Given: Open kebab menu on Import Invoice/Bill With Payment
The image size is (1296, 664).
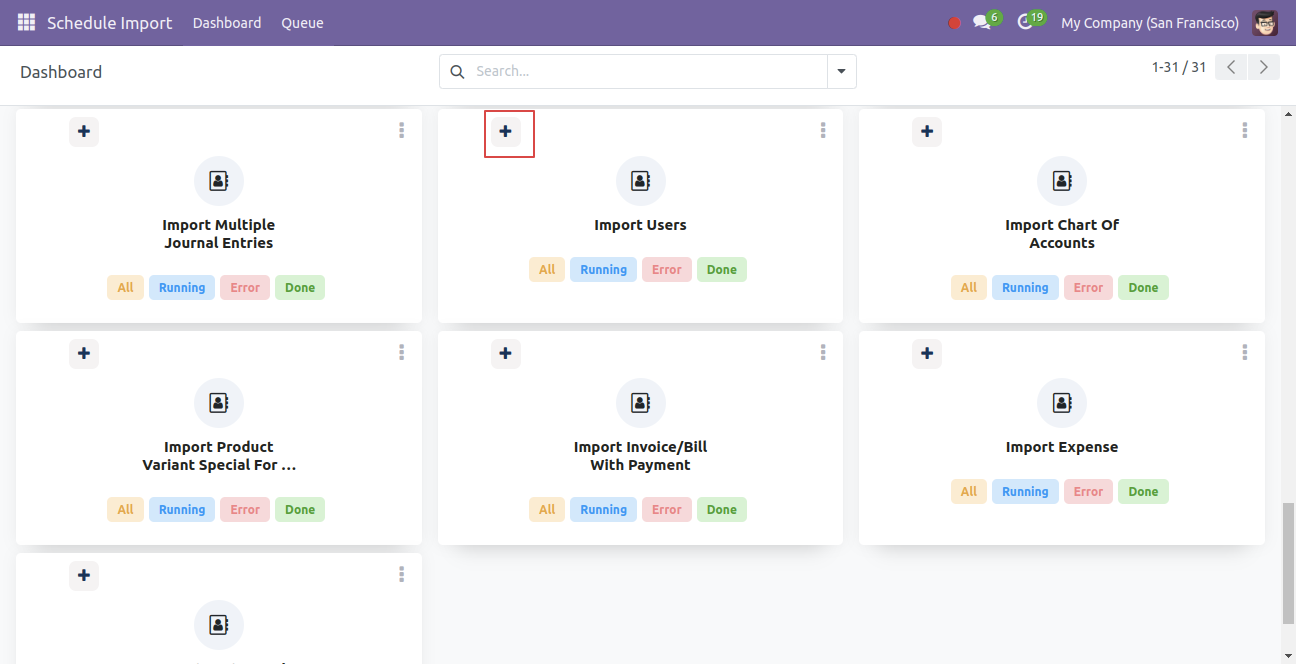Looking at the screenshot, I should coord(823,352).
